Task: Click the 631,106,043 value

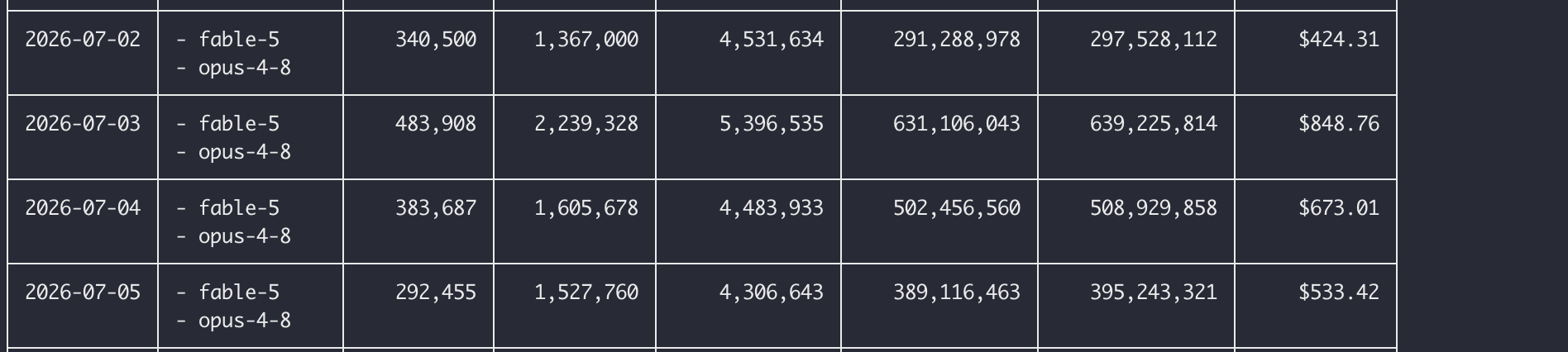Action: point(957,124)
